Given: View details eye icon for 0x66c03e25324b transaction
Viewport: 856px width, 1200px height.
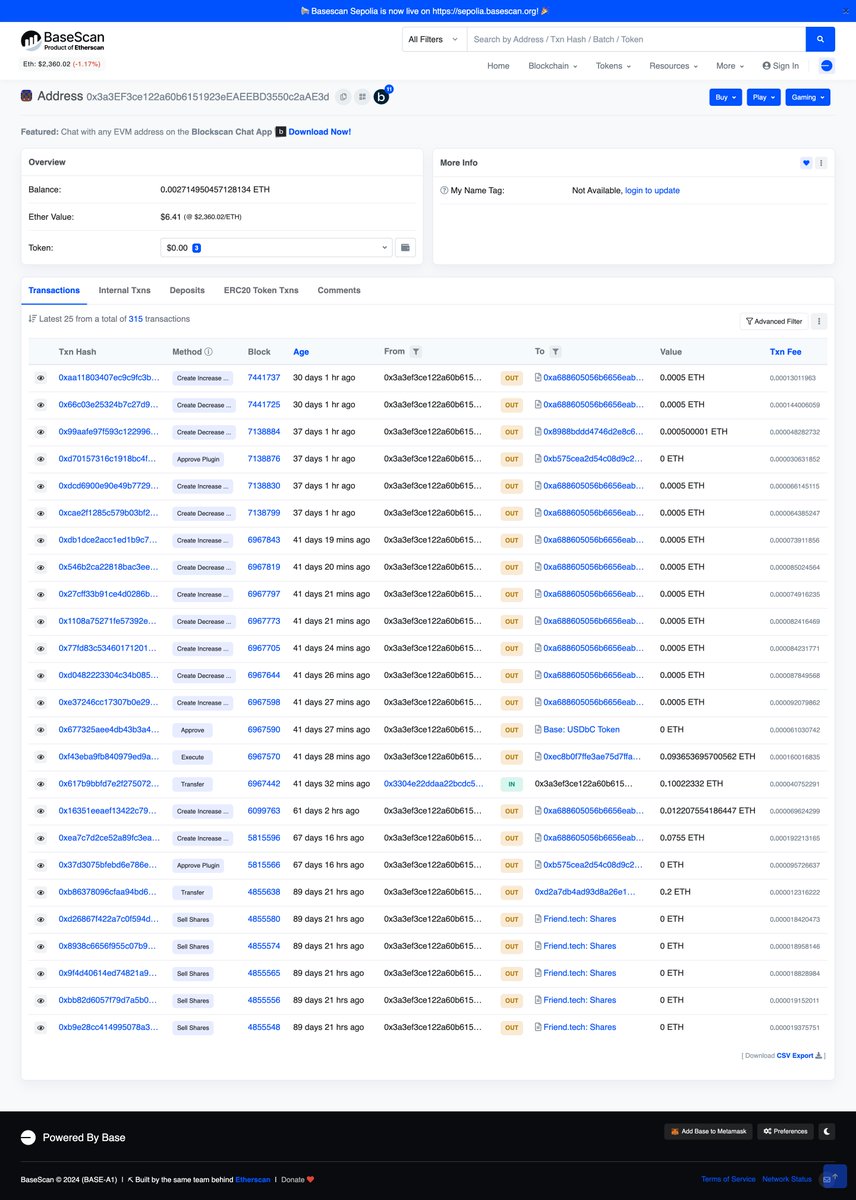Looking at the screenshot, I should click(41, 405).
